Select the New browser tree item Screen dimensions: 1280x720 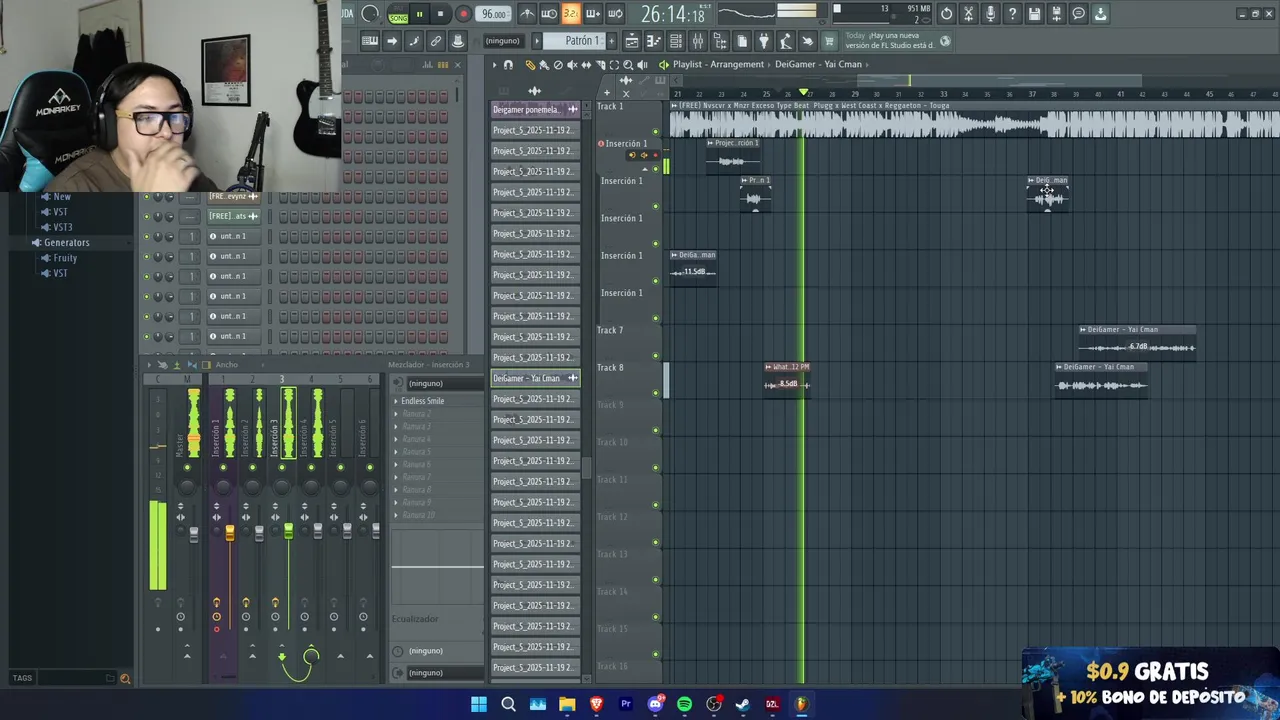[x=62, y=197]
